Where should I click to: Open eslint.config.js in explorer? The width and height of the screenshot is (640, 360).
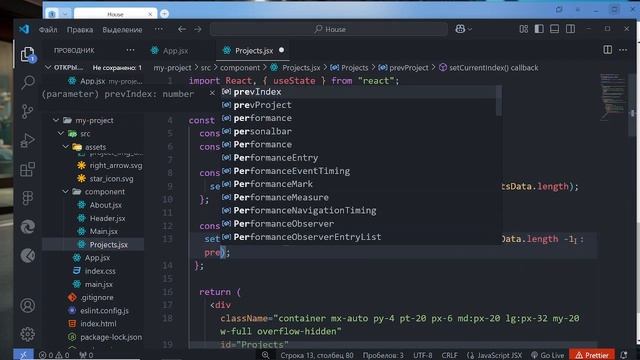(x=104, y=310)
